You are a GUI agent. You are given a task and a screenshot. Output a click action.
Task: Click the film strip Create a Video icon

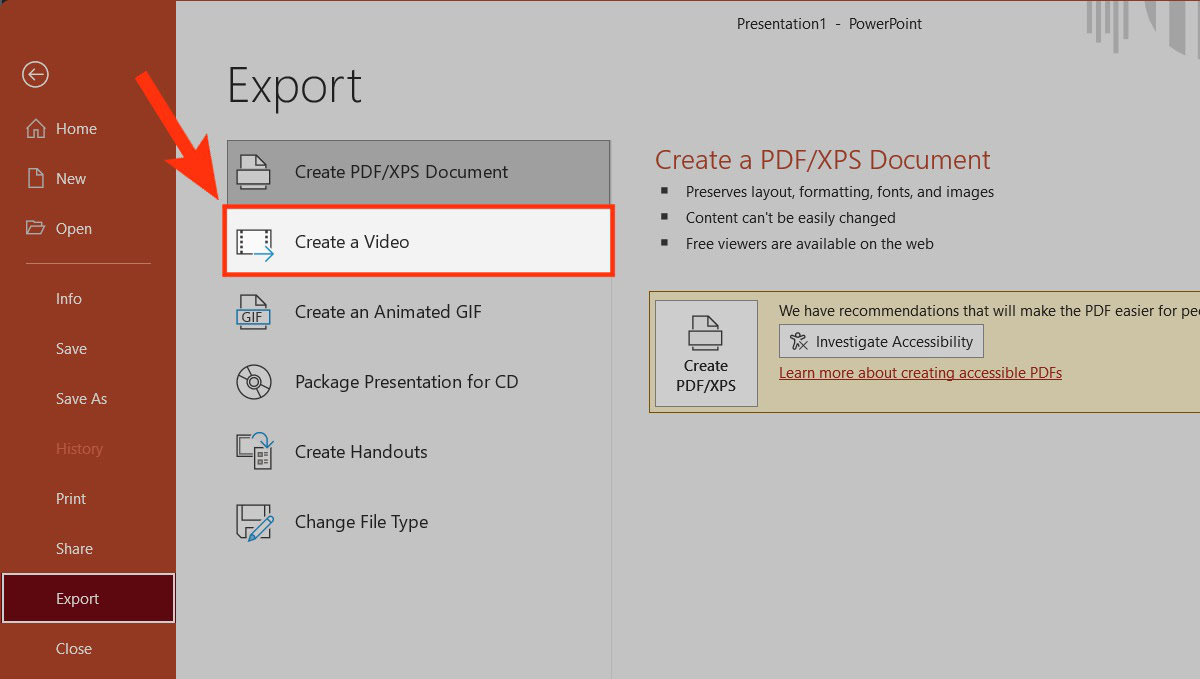pos(254,243)
